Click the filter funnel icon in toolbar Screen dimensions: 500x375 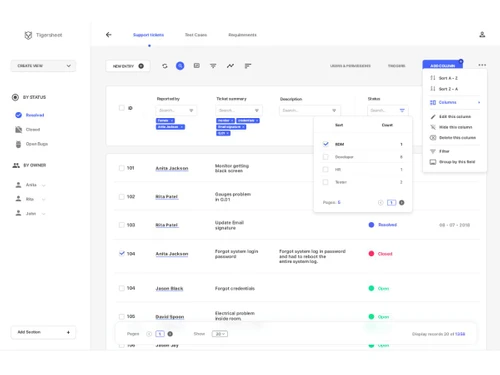point(213,66)
